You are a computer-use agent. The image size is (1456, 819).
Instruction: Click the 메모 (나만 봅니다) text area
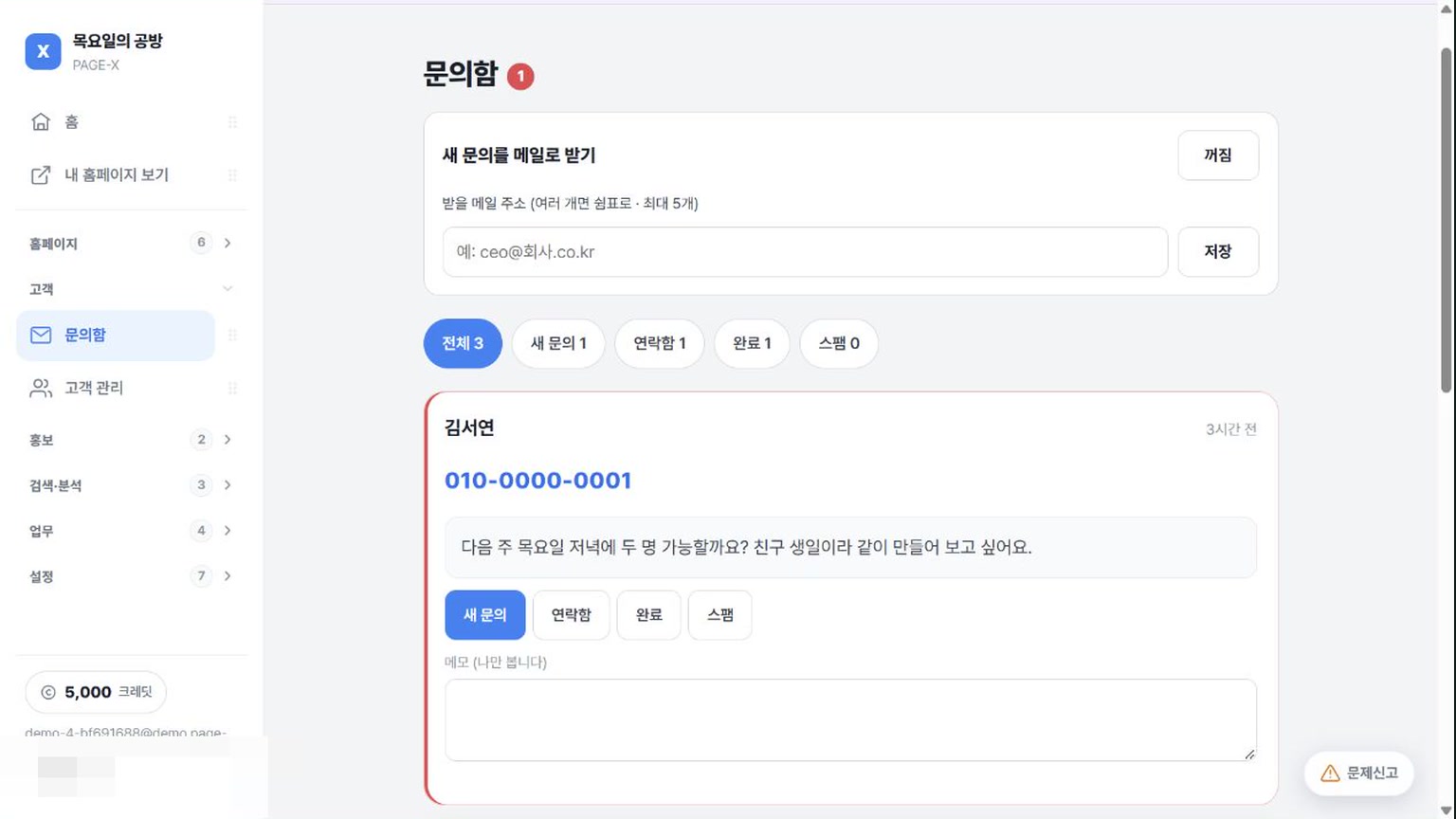tap(850, 720)
